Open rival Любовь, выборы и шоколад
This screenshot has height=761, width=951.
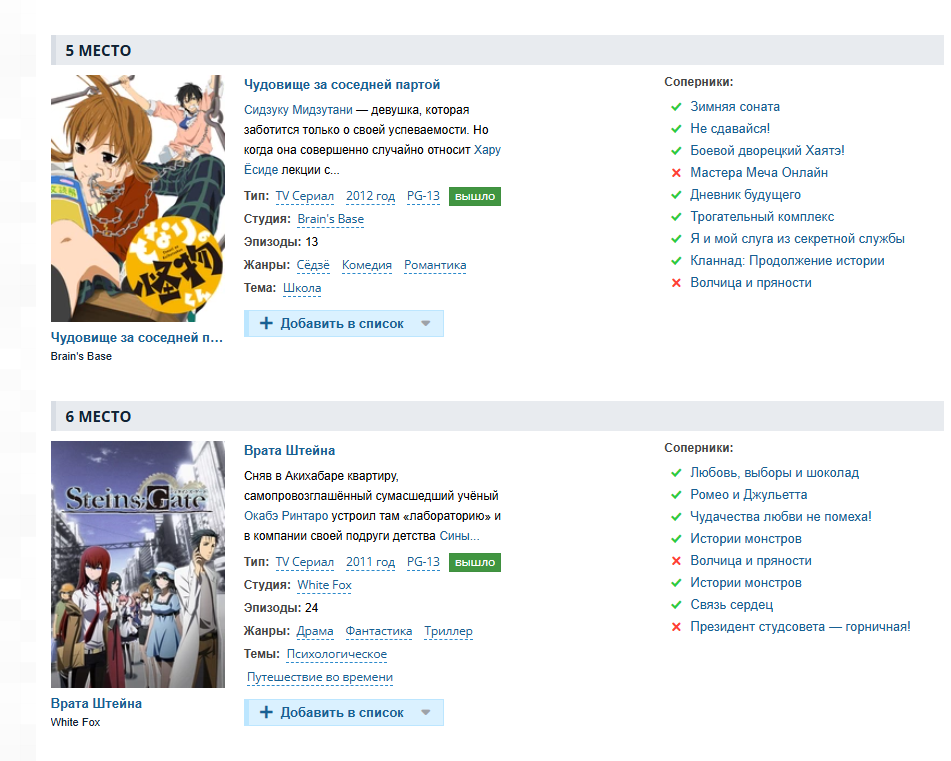pos(775,473)
